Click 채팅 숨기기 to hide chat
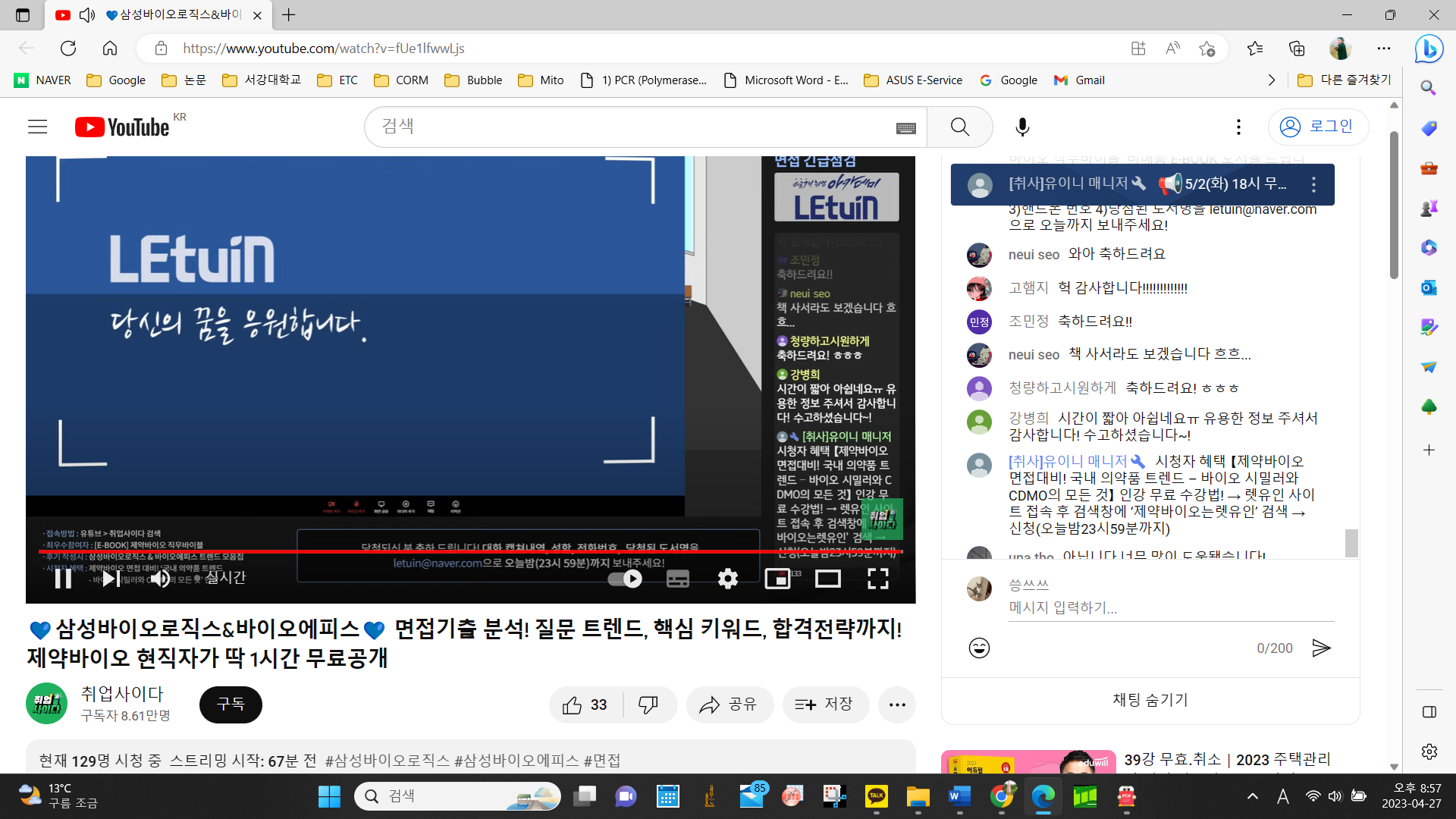This screenshot has width=1456, height=819. coord(1150,700)
